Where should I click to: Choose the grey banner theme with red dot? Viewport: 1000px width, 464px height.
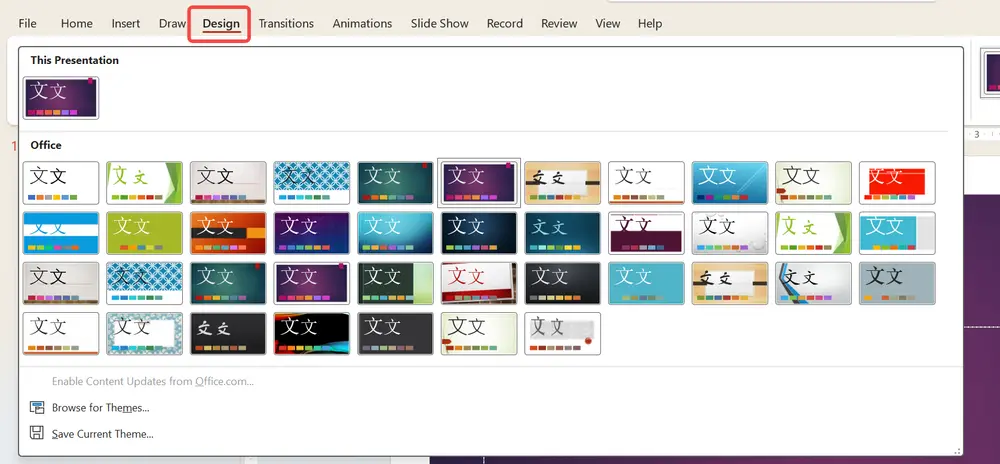[562, 333]
